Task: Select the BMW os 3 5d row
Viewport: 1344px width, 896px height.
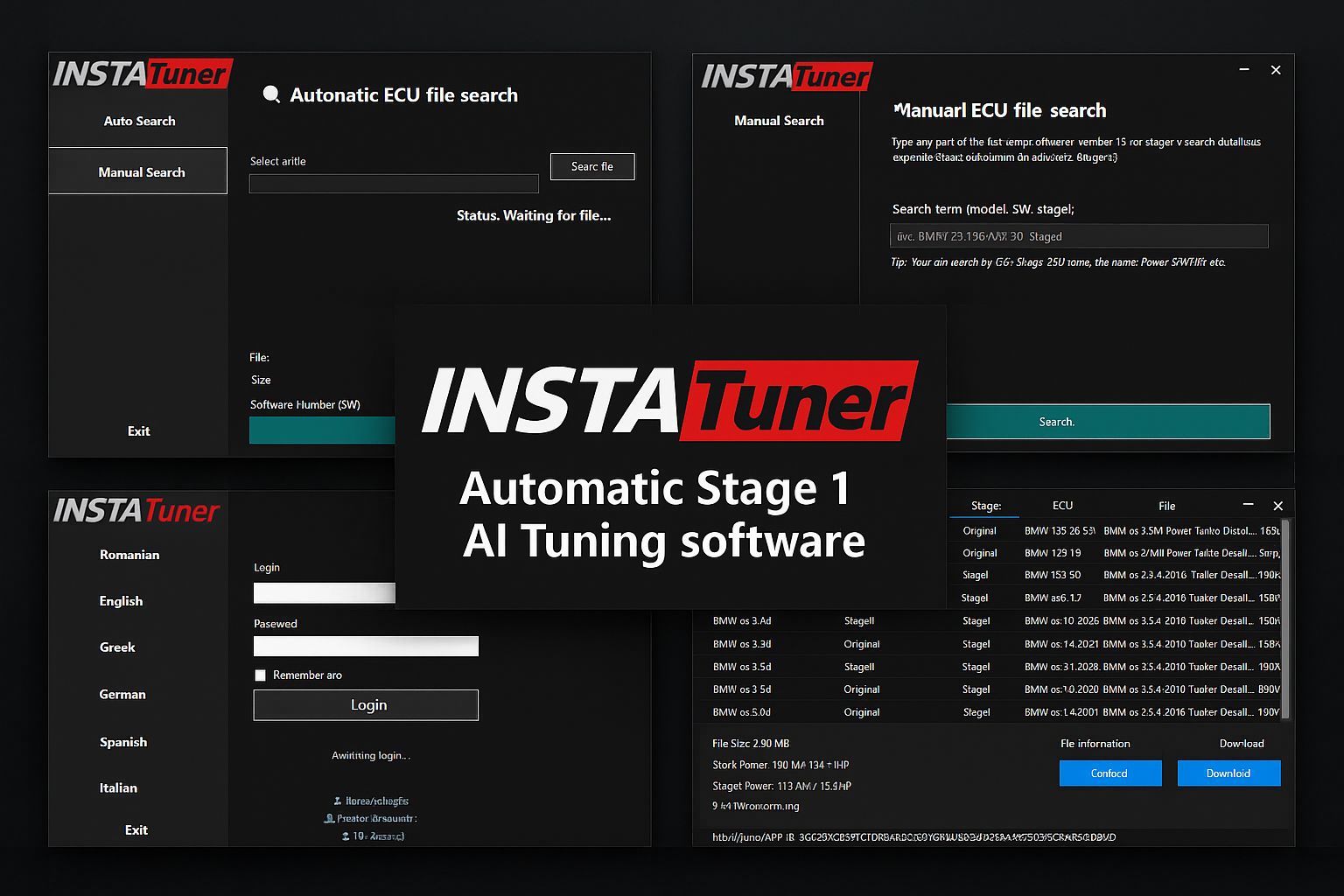Action: (989, 689)
